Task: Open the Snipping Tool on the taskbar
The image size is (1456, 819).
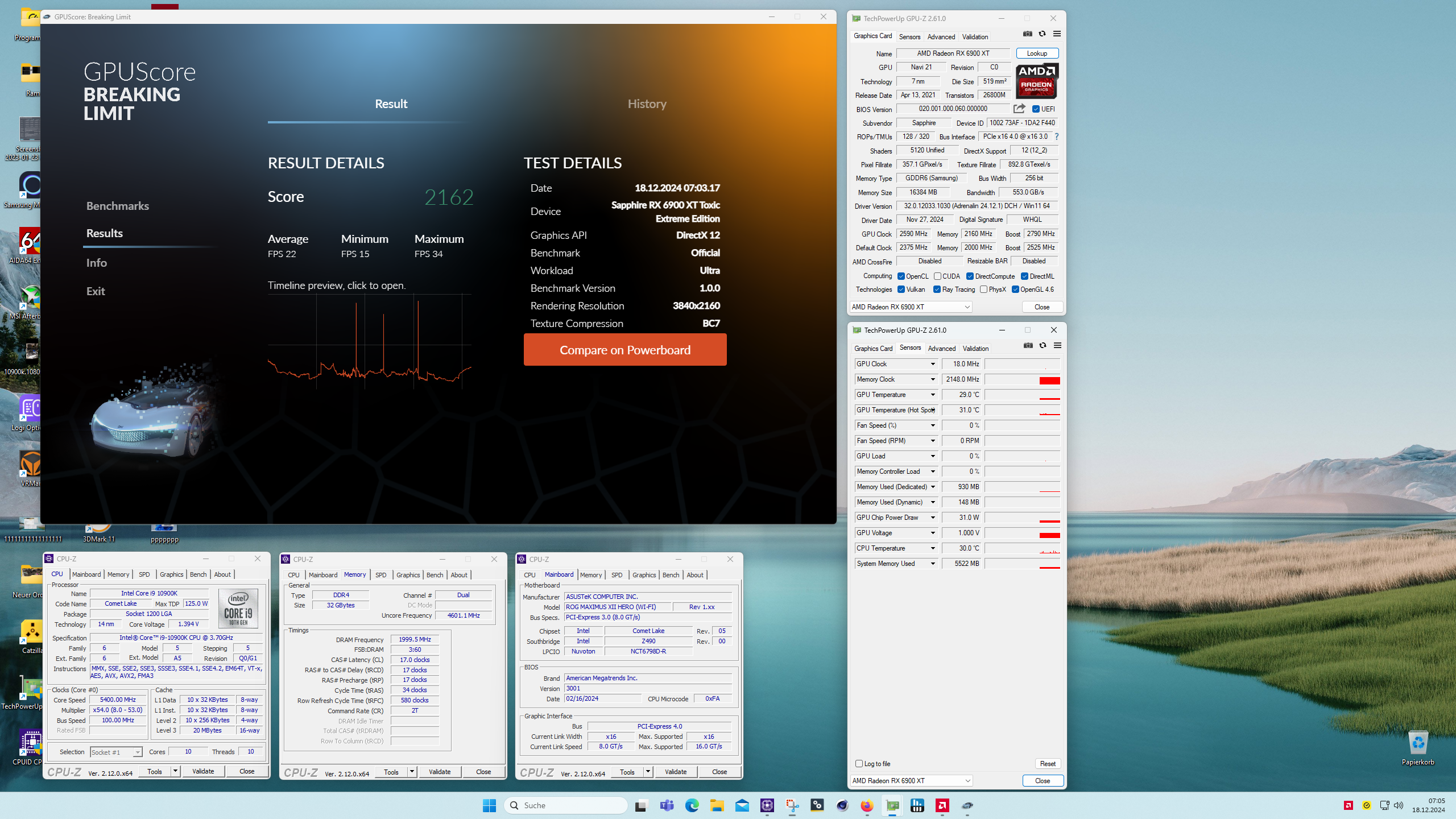Action: tap(792, 805)
